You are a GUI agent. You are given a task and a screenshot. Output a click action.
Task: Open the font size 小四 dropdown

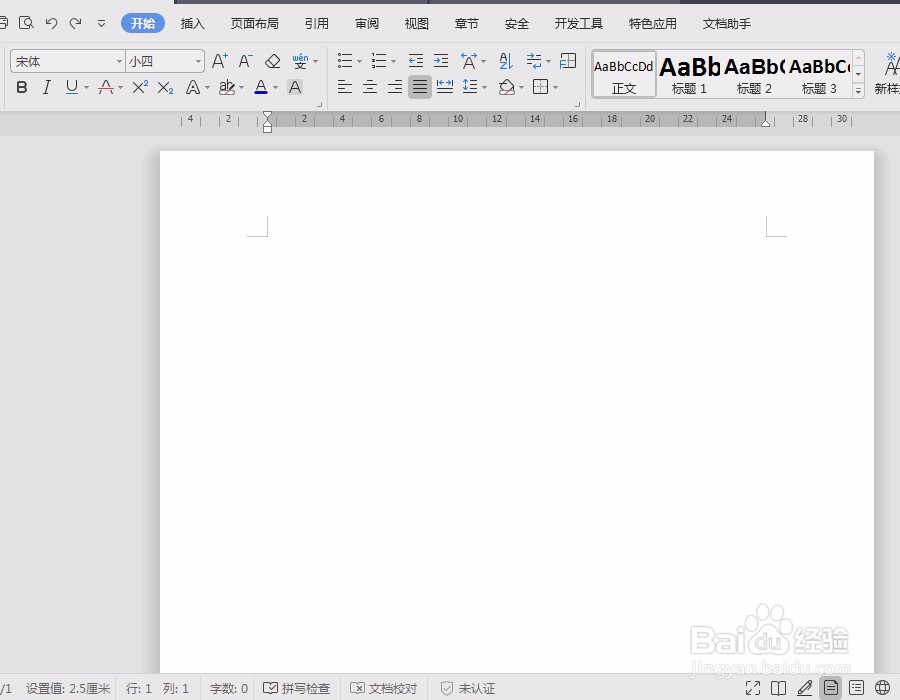[198, 61]
